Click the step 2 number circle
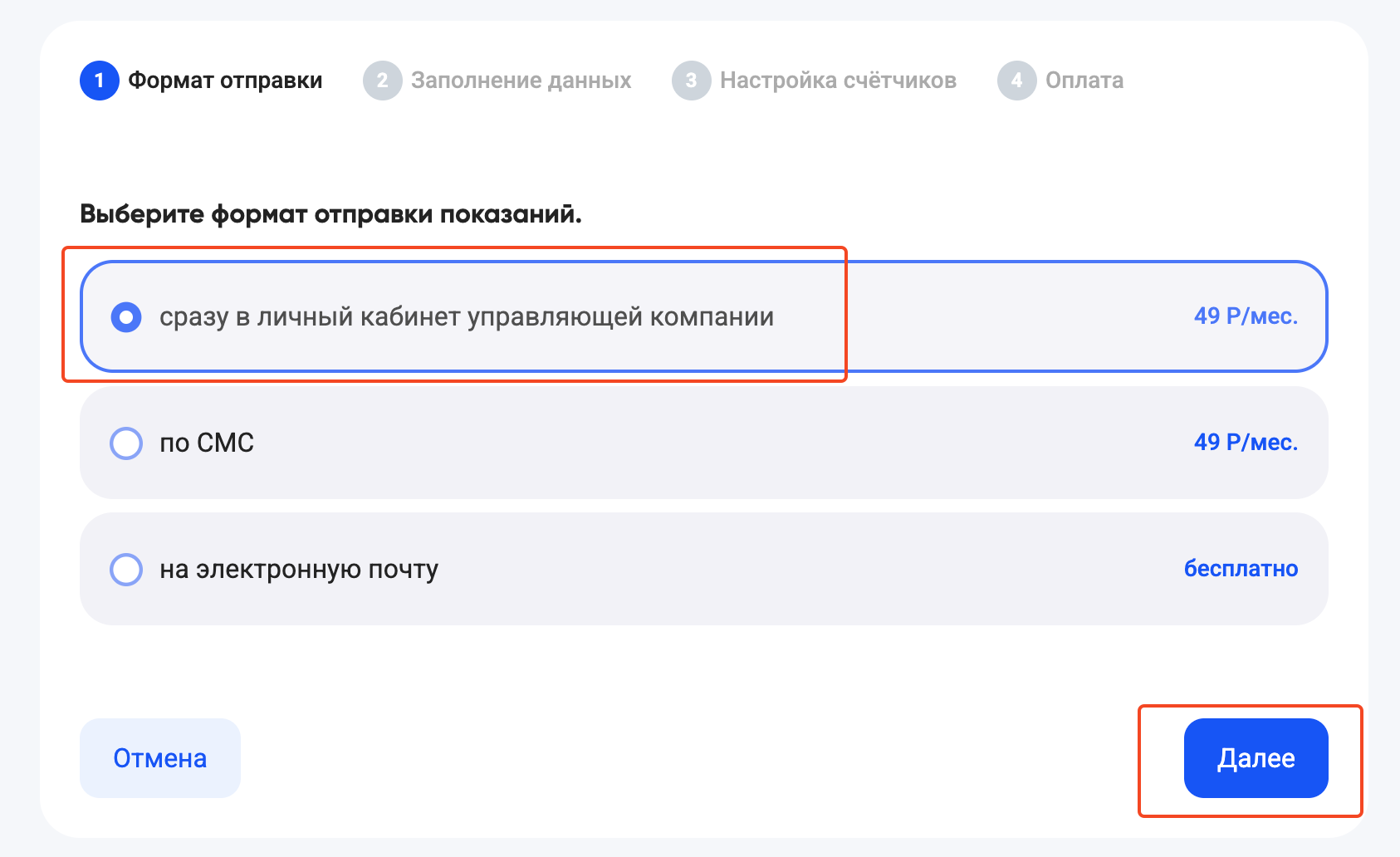The height and width of the screenshot is (857, 1400). [382, 81]
